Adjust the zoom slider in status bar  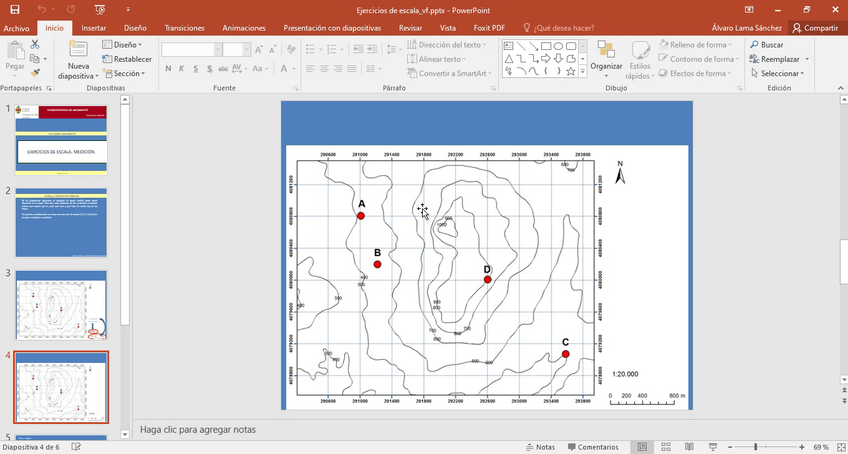click(756, 447)
